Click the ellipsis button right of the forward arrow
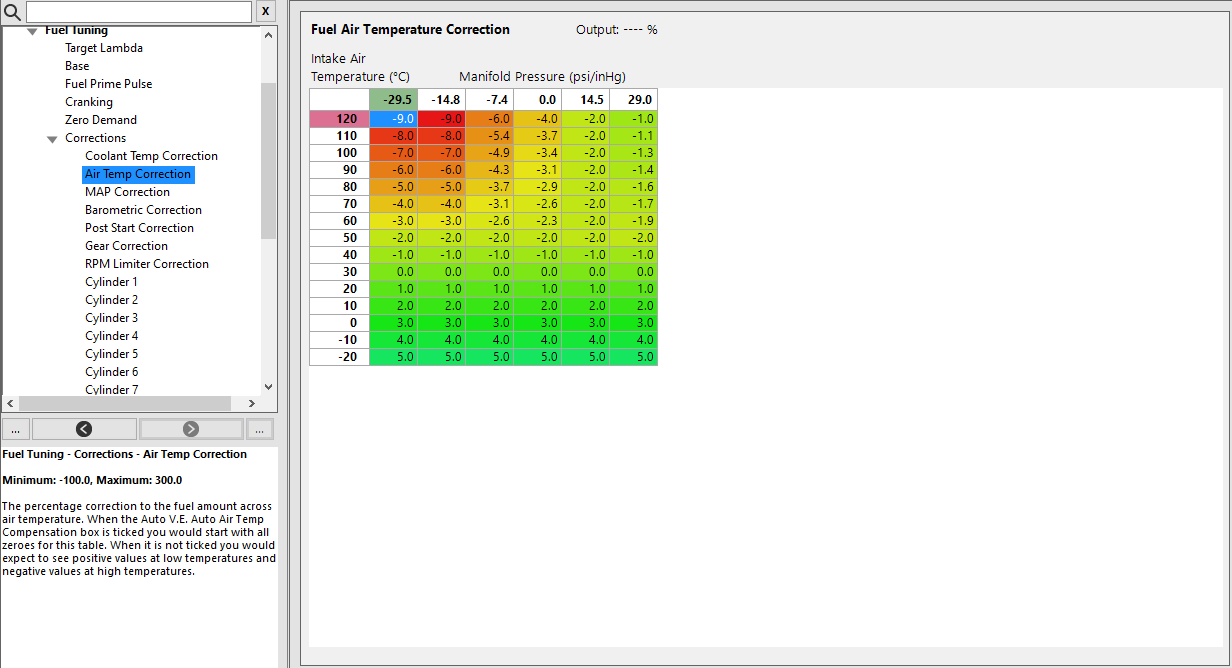This screenshot has height=668, width=1232. (x=259, y=429)
